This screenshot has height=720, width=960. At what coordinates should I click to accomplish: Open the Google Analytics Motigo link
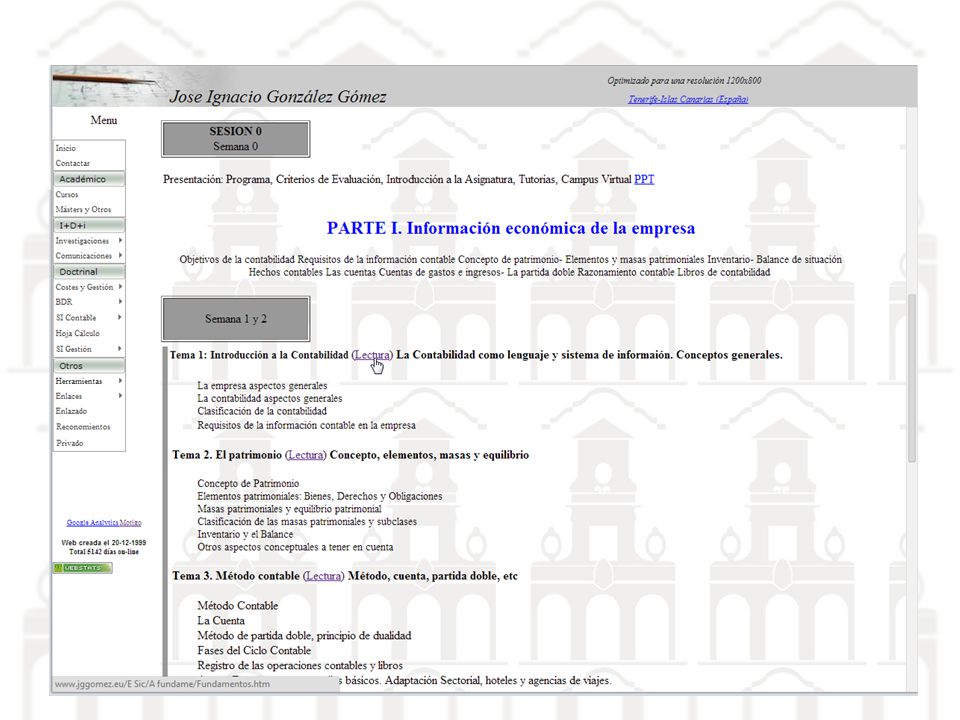tap(104, 523)
